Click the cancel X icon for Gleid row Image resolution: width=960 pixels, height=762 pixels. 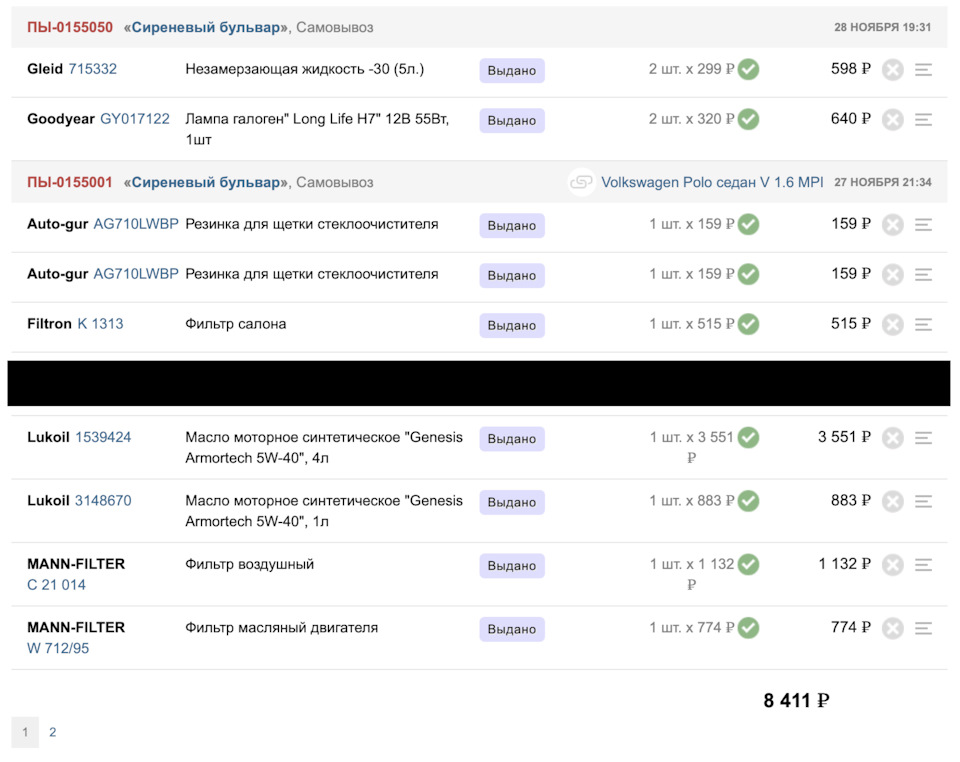click(893, 70)
